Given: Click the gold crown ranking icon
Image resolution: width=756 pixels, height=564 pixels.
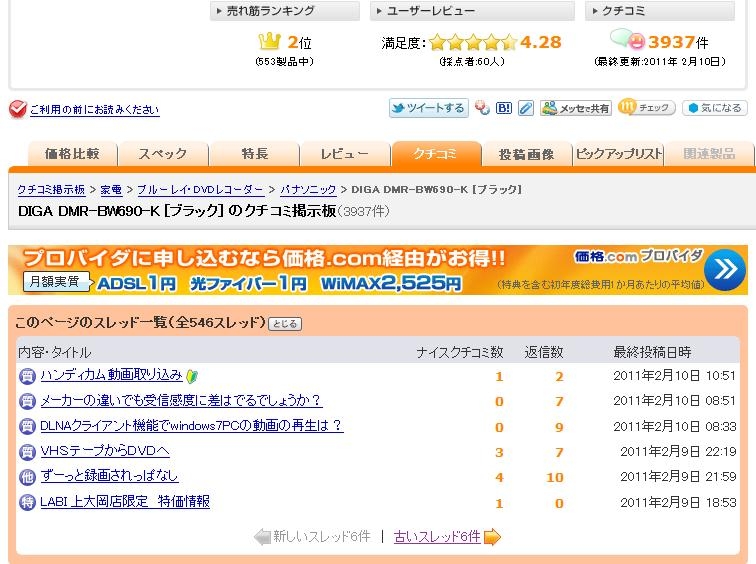Looking at the screenshot, I should pyautogui.click(x=269, y=42).
